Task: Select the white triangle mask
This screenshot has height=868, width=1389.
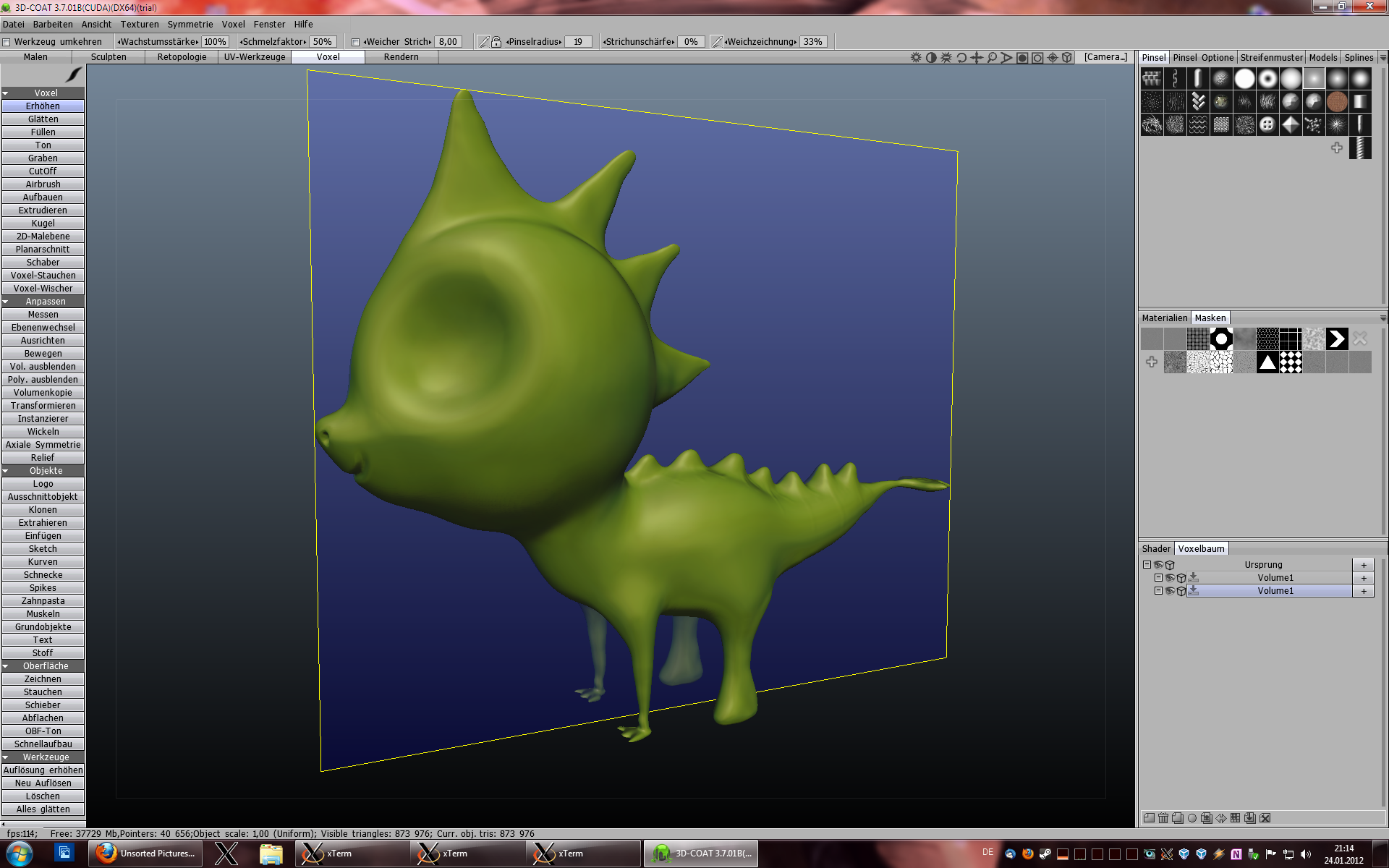Action: (x=1267, y=362)
